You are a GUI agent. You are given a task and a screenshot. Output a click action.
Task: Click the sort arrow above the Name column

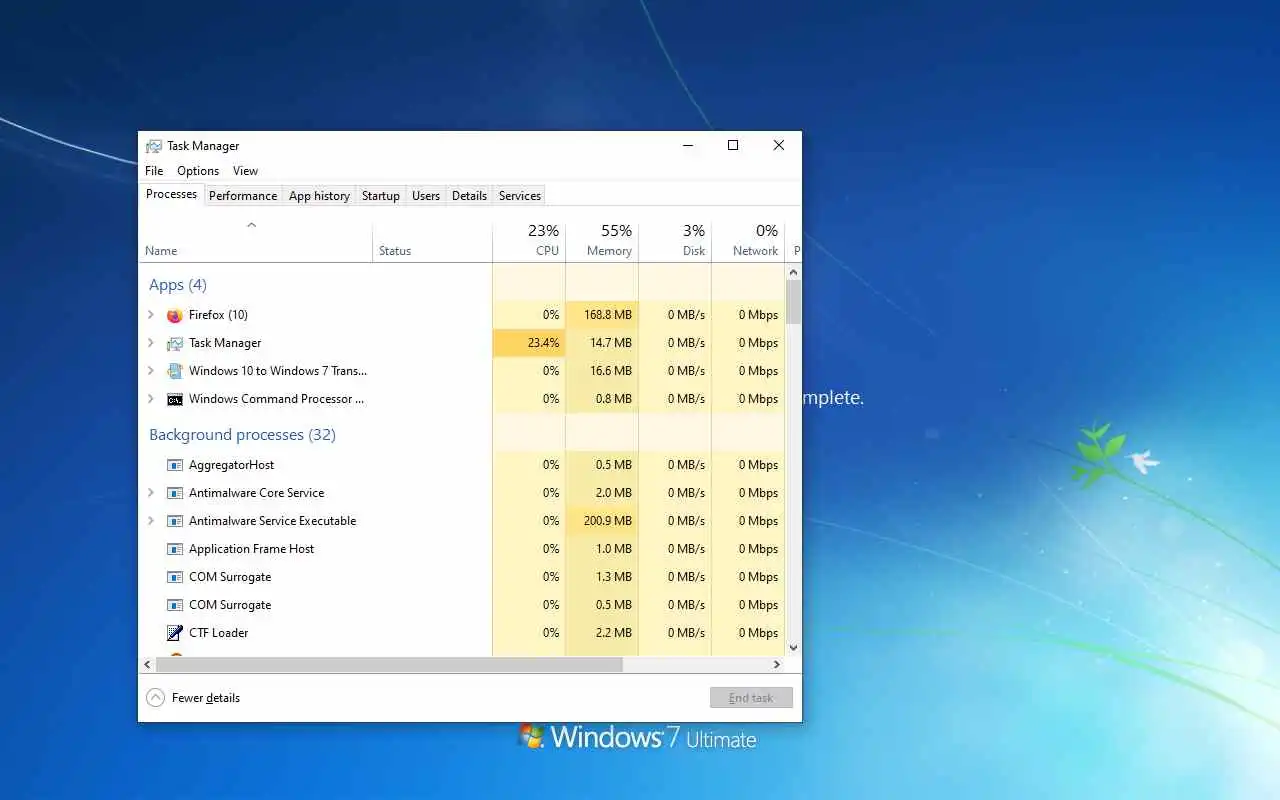click(x=252, y=225)
